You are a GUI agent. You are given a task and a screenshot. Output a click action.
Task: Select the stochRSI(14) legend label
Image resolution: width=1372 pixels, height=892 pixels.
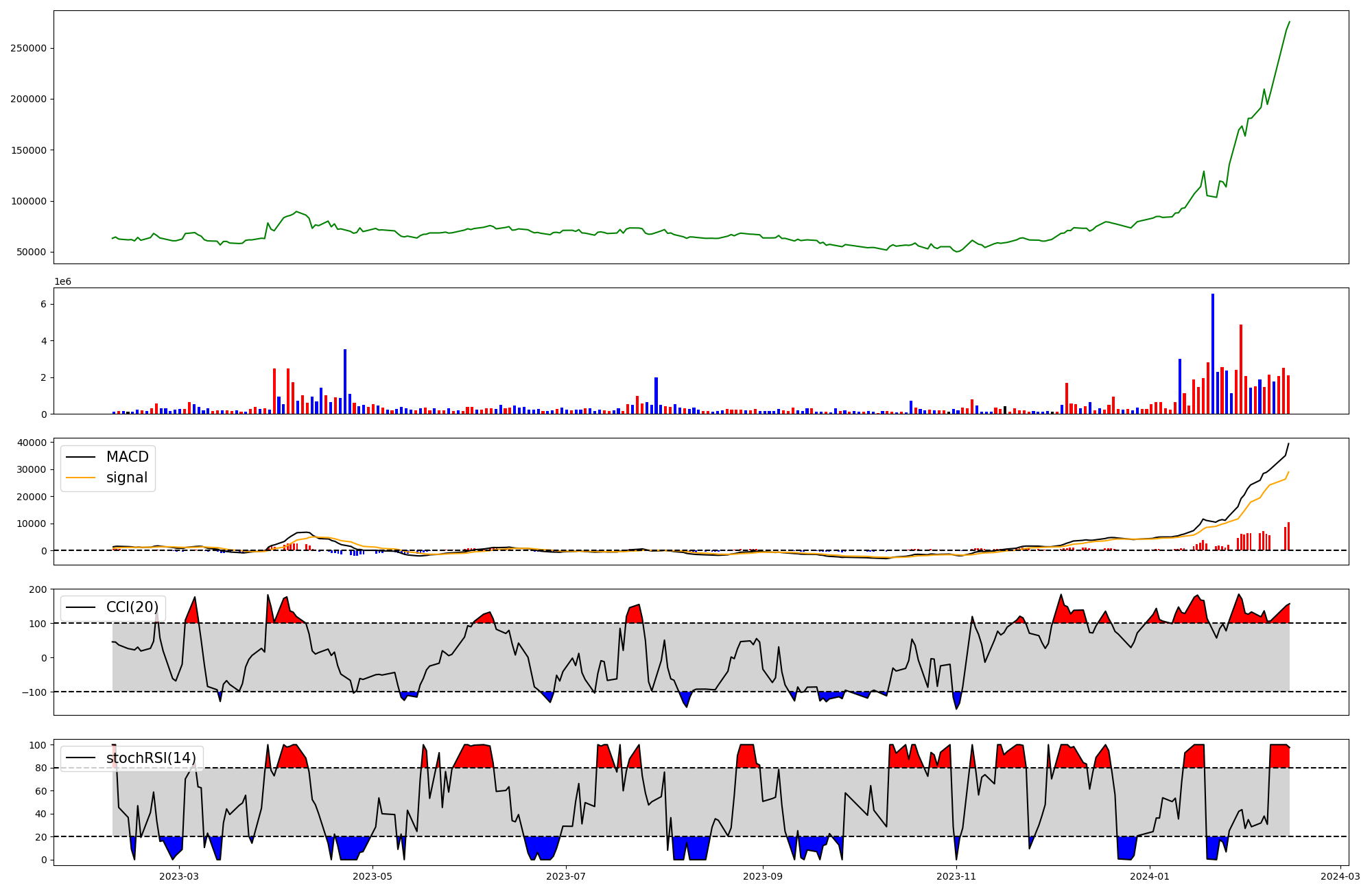pyautogui.click(x=151, y=758)
